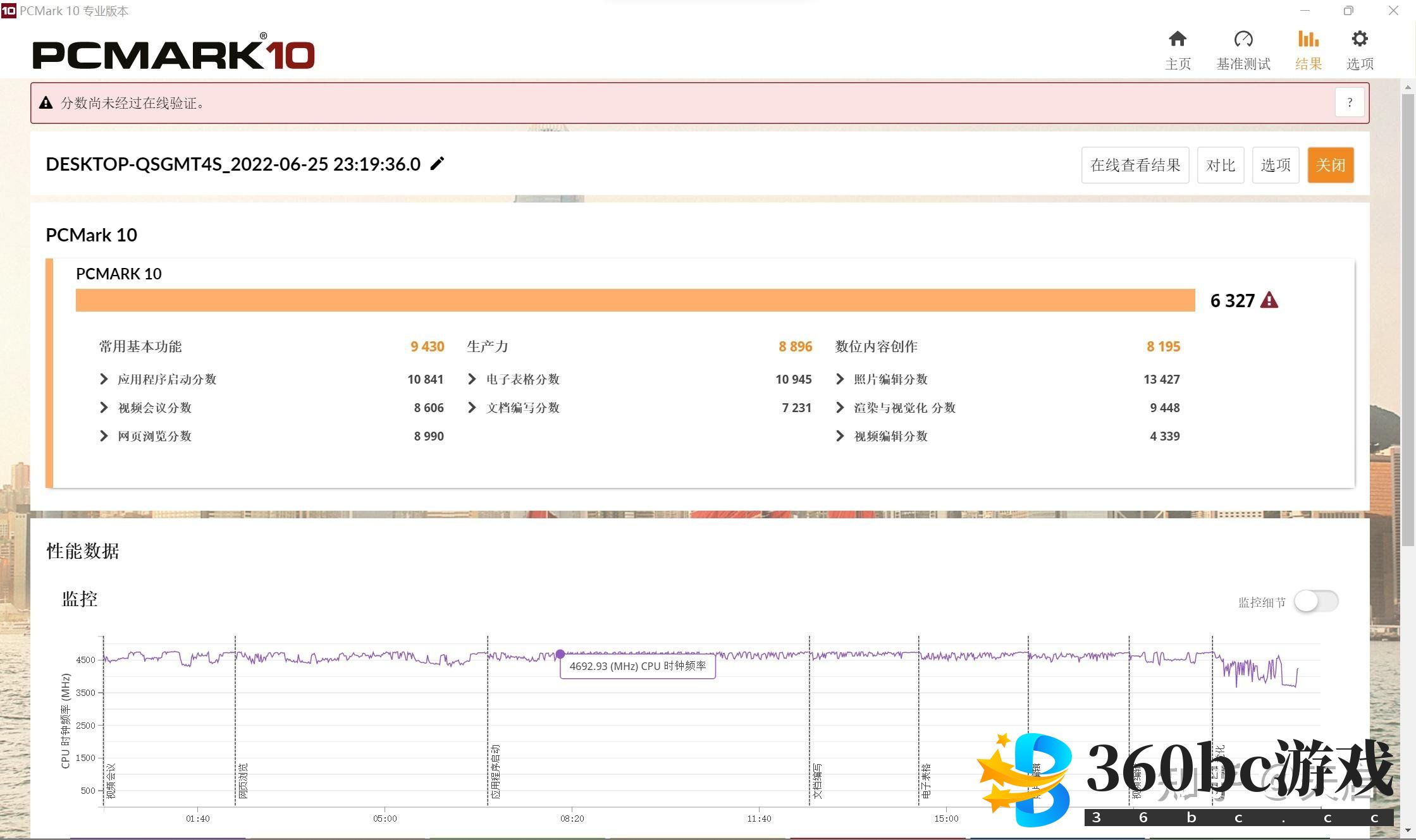Expand the 照片编辑分数 row
The image size is (1416, 840).
(840, 379)
